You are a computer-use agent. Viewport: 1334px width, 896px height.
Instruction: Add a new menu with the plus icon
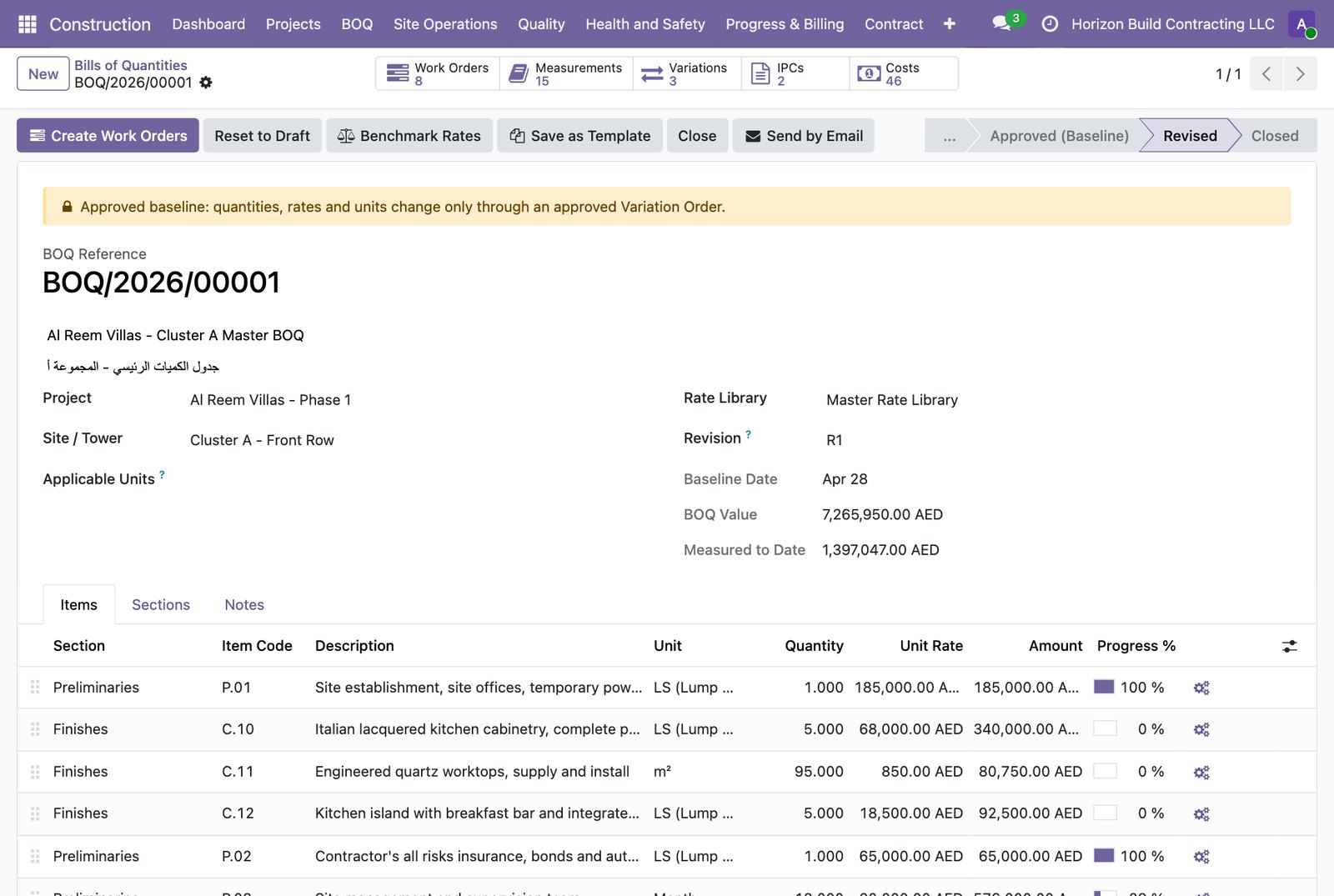949,24
